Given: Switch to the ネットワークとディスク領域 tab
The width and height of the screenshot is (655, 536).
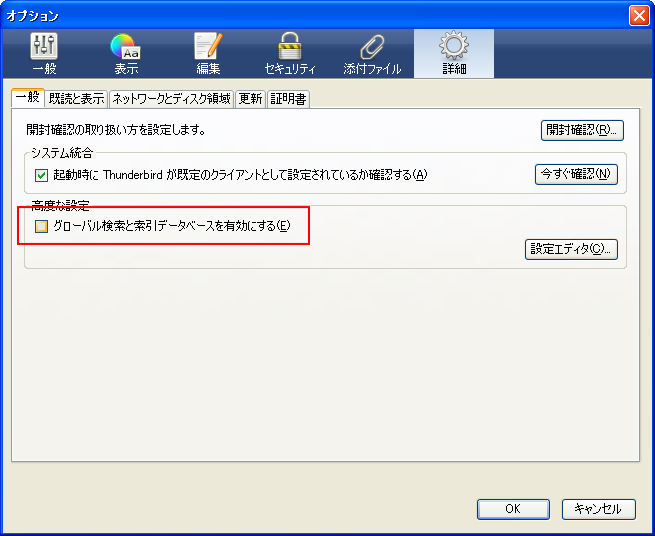Looking at the screenshot, I should 171,99.
